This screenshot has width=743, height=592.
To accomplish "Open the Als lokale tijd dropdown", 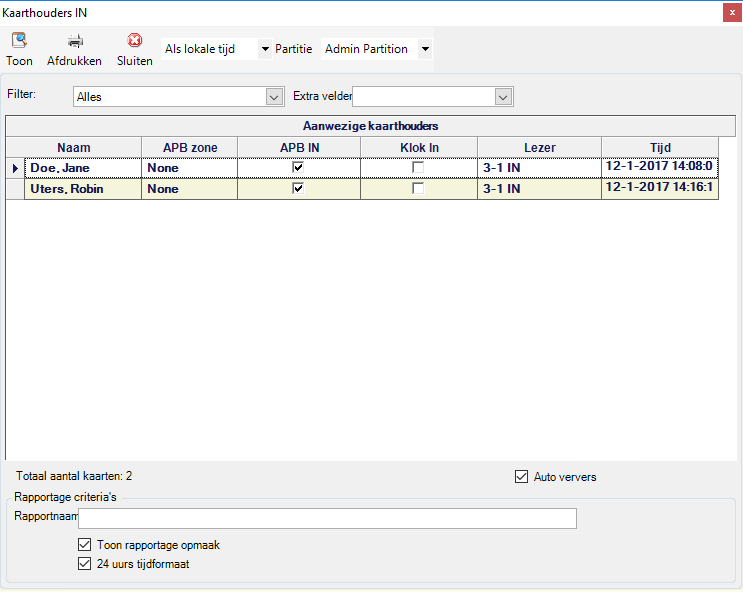I will point(265,49).
